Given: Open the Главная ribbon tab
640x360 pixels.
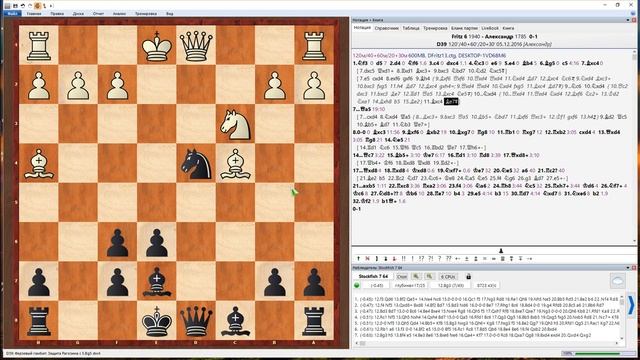Looking at the screenshot, I should (34, 13).
